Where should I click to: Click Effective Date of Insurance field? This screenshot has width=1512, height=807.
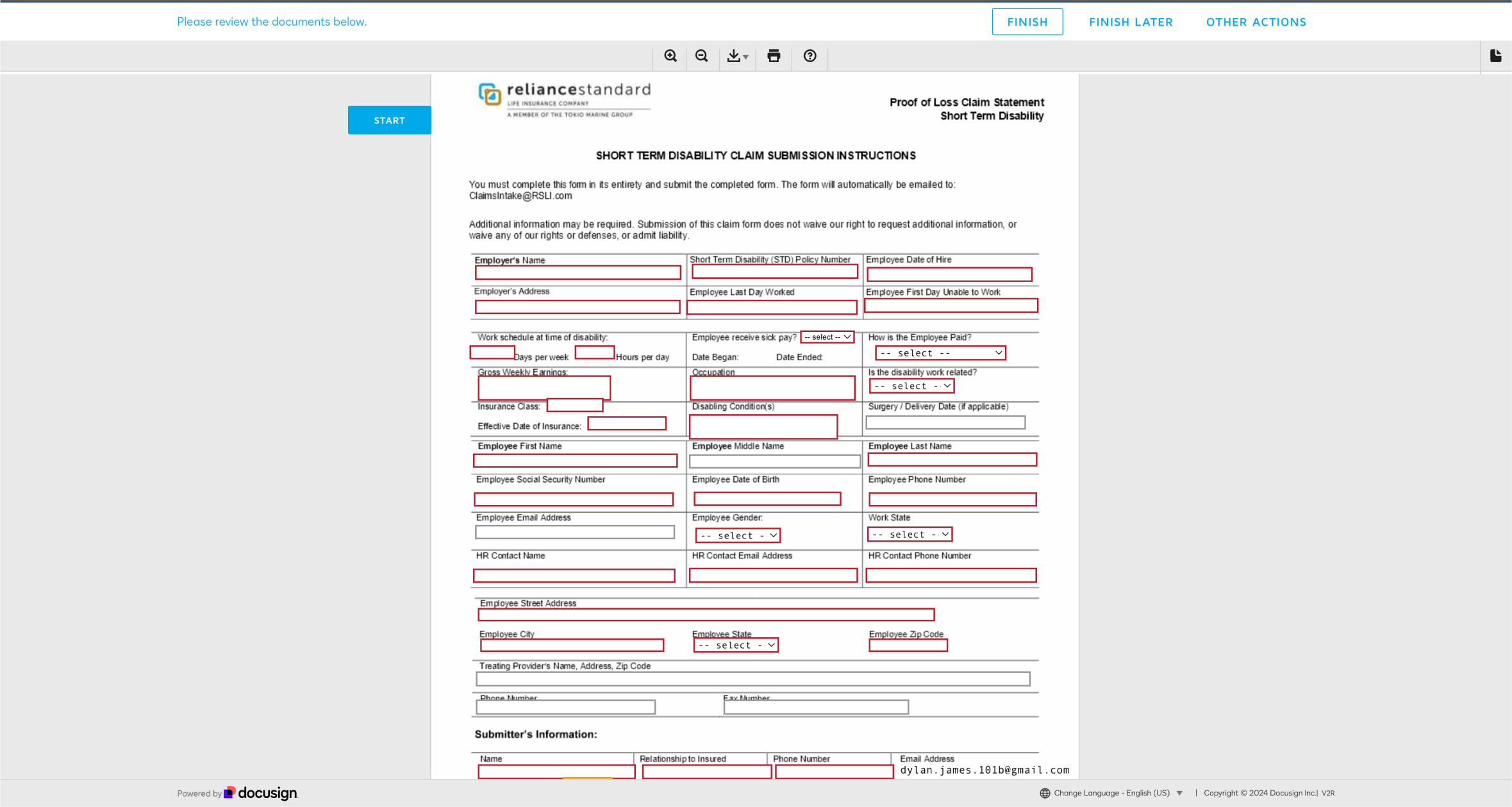coord(627,423)
